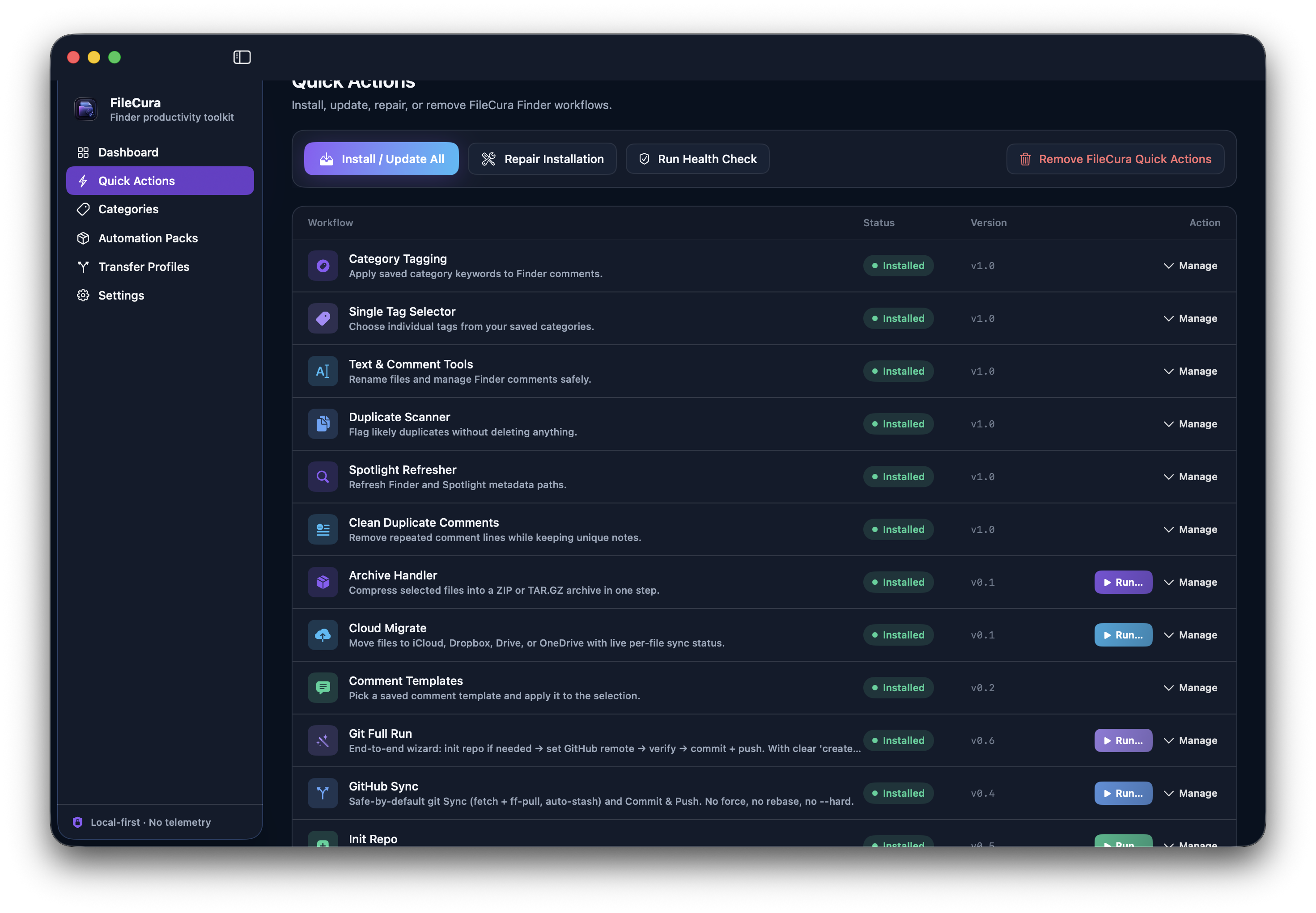Click the Git Full Run wand icon
This screenshot has height=913, width=1316.
323,741
